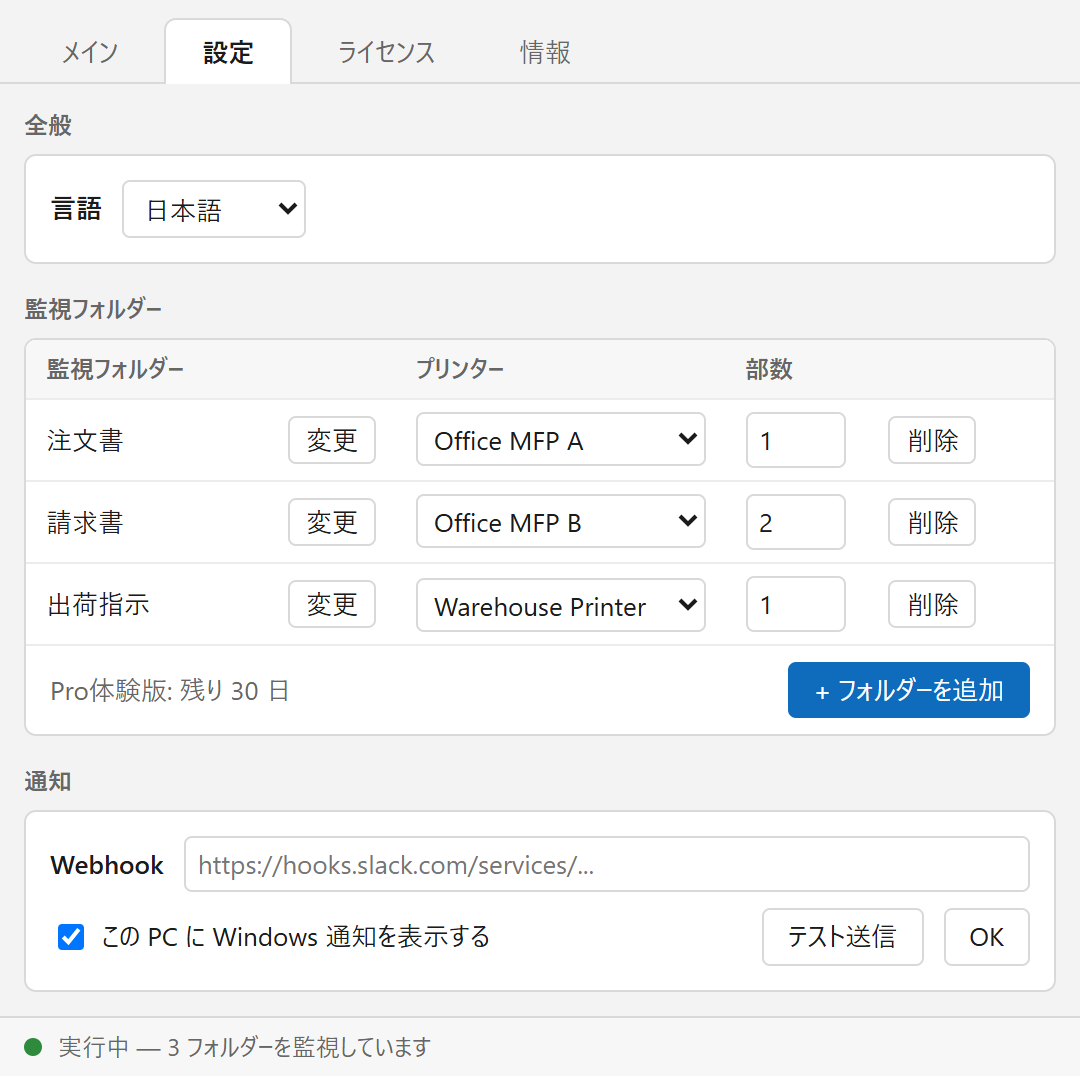Screen dimensions: 1080x1076
Task: Click the プリンター column header
Action: point(459,369)
